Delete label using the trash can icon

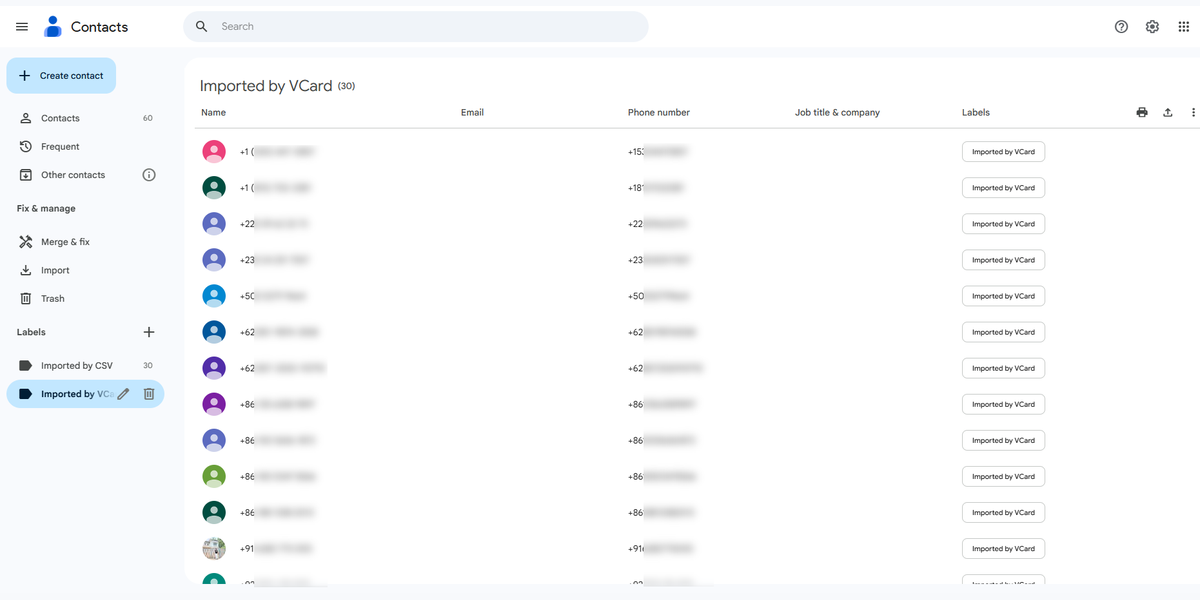click(x=149, y=394)
